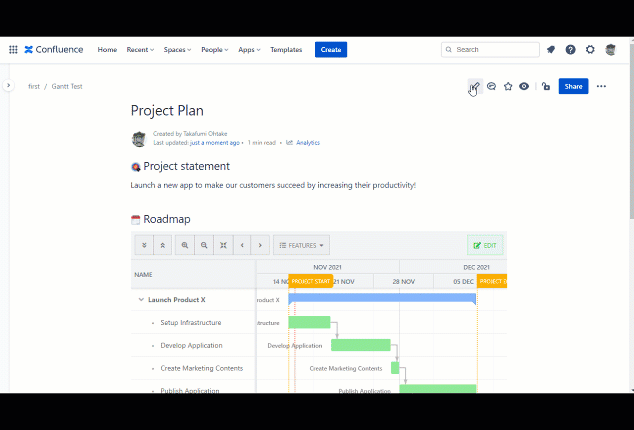The height and width of the screenshot is (430, 634).
Task: Click the blue Create button
Action: click(331, 49)
